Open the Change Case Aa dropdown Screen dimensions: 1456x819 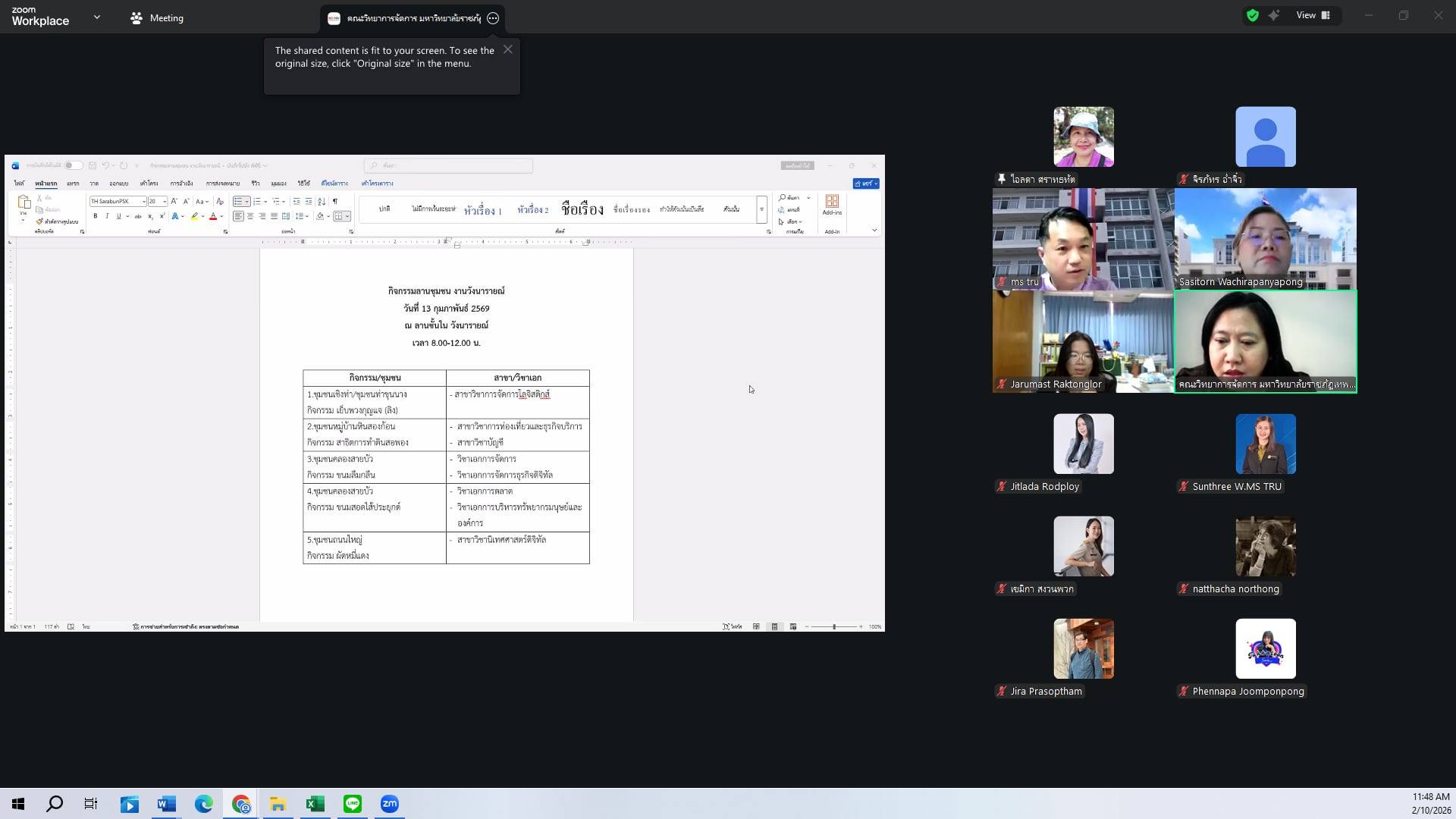201,201
